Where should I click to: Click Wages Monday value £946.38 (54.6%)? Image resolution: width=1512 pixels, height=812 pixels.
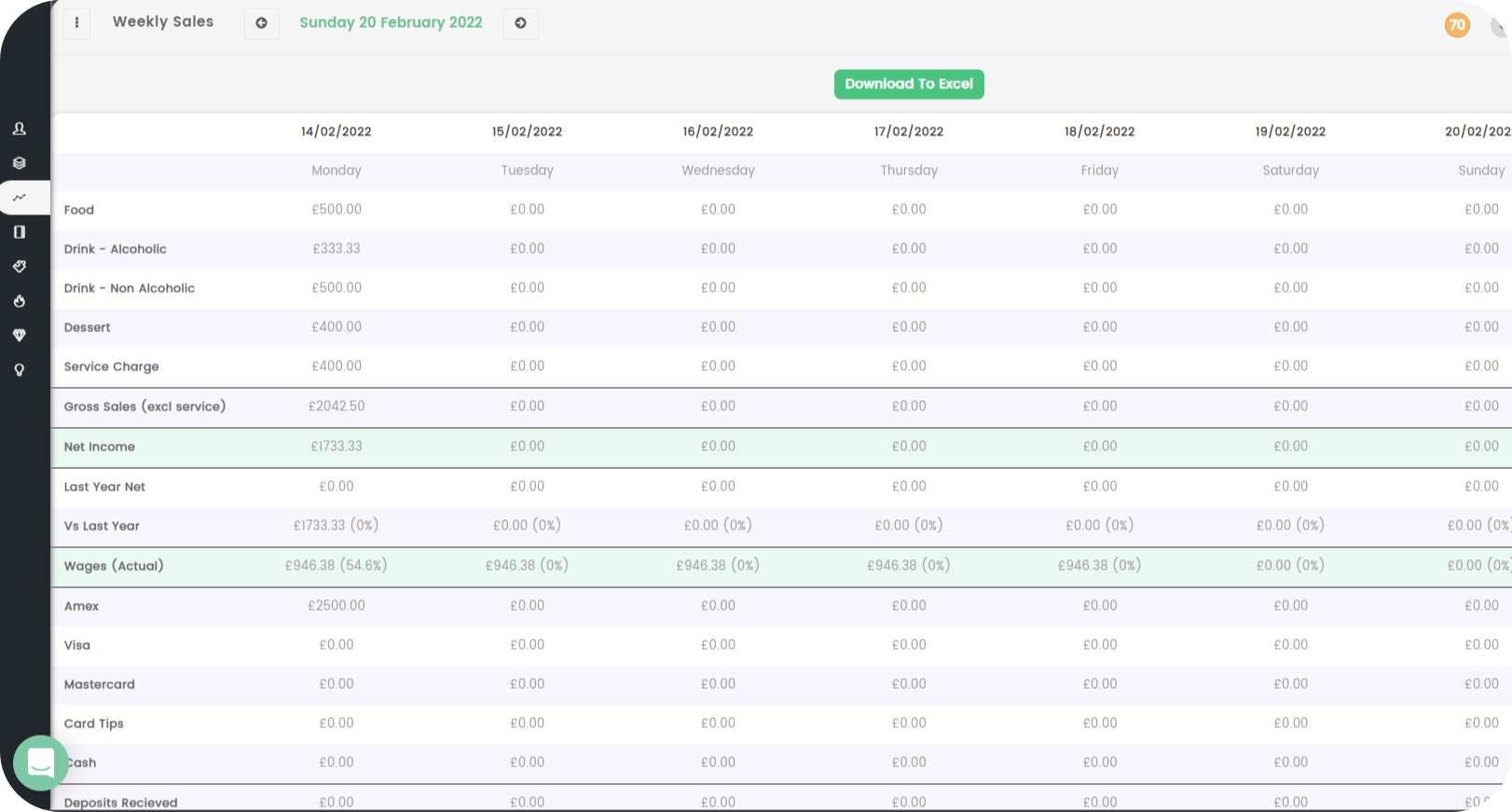[337, 566]
